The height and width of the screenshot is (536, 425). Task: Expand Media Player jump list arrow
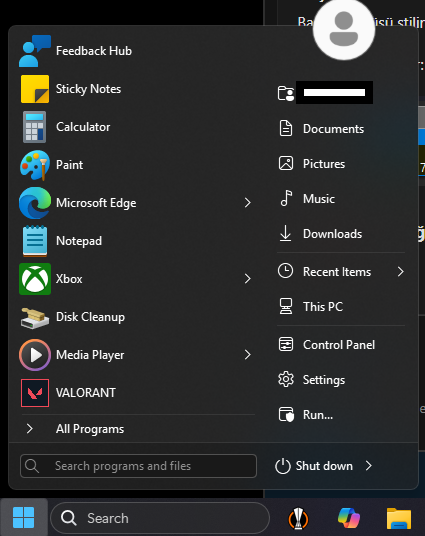click(248, 355)
